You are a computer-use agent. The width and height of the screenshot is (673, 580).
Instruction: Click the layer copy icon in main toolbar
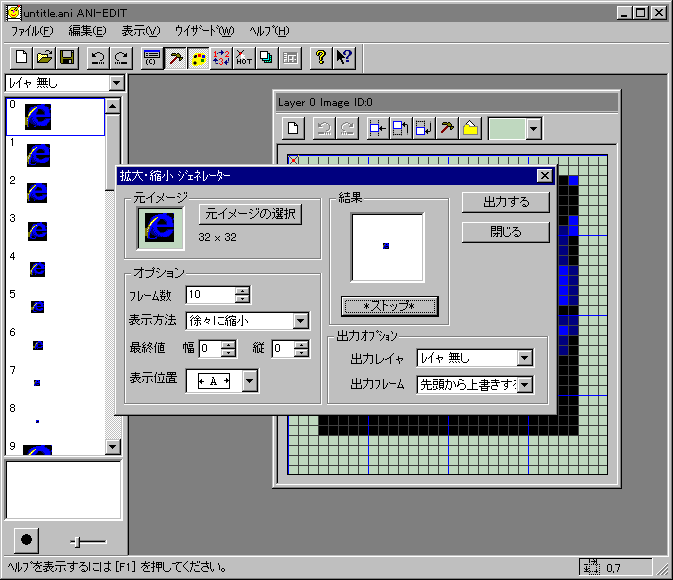(267, 58)
